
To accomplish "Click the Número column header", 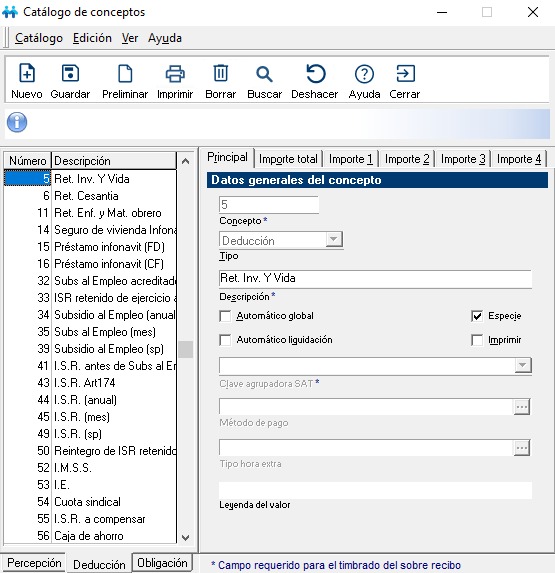I will [27, 161].
